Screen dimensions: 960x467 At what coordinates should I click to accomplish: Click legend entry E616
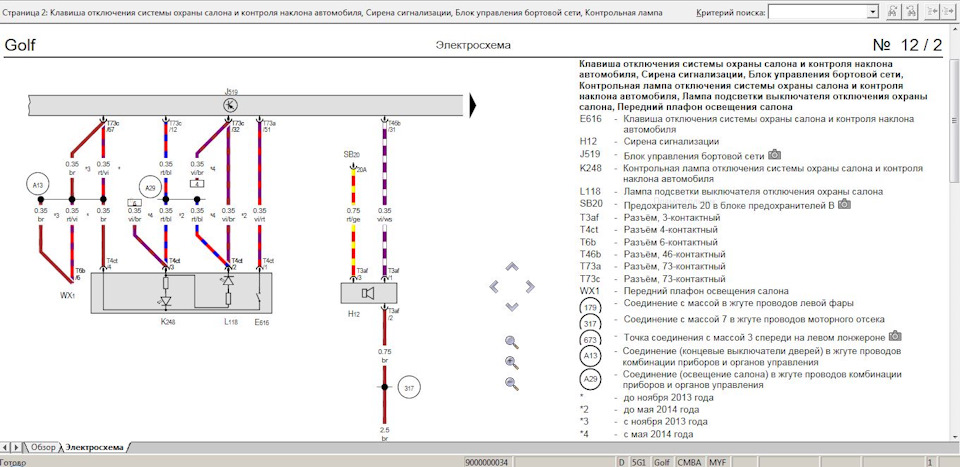pyautogui.click(x=747, y=124)
